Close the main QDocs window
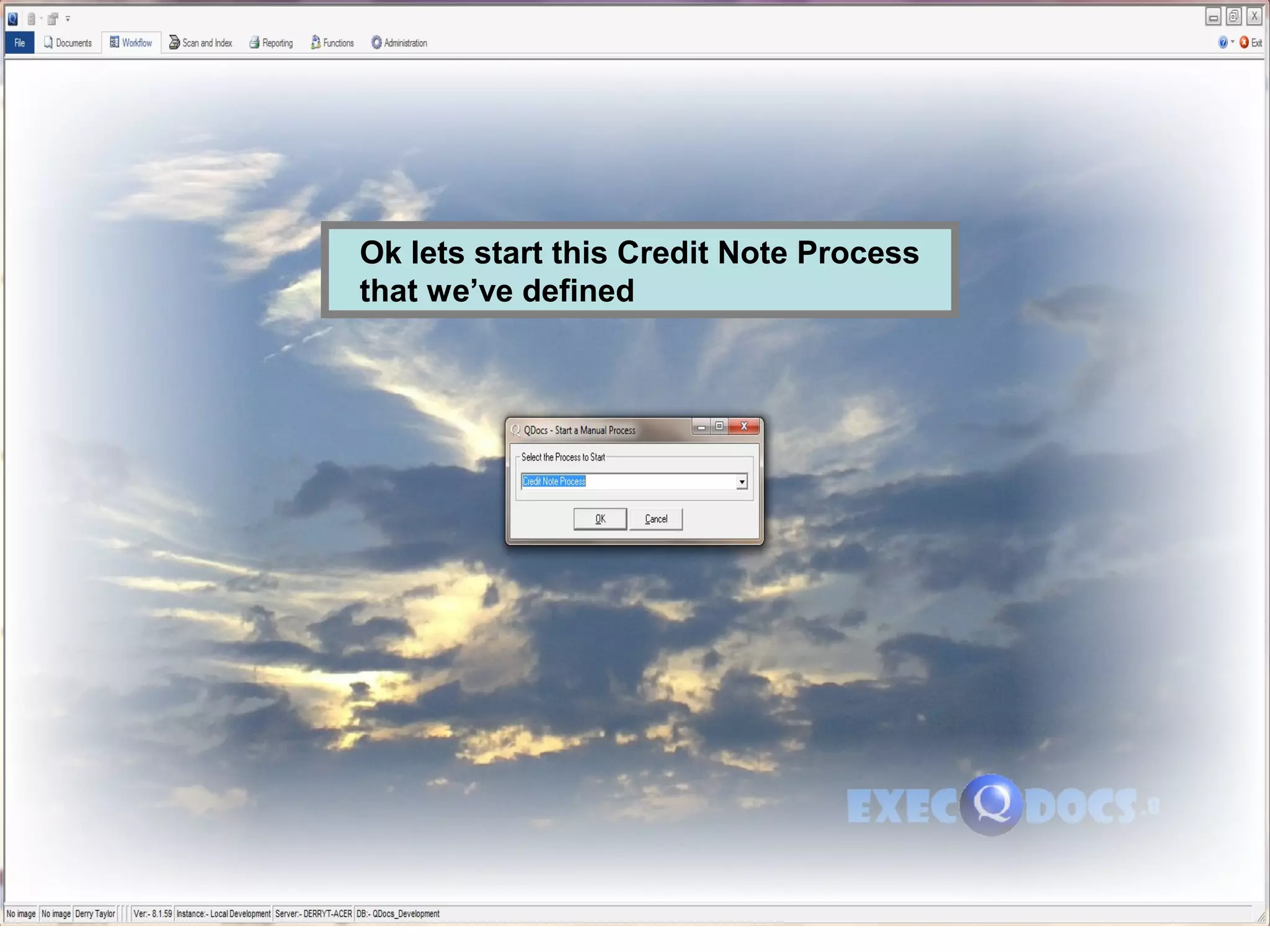The image size is (1270, 952). pos(1254,17)
